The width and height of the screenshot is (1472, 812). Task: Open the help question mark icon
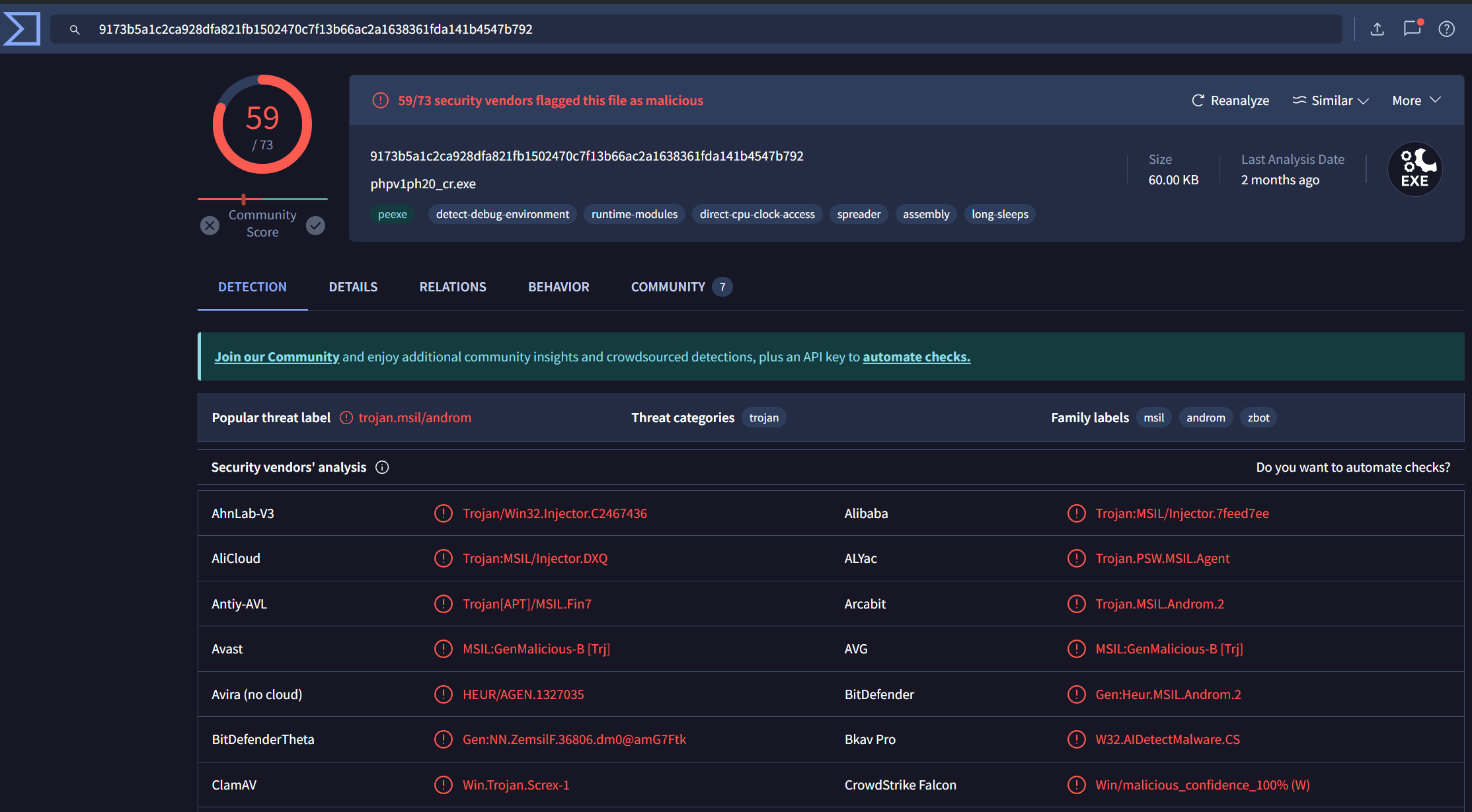[x=1447, y=29]
